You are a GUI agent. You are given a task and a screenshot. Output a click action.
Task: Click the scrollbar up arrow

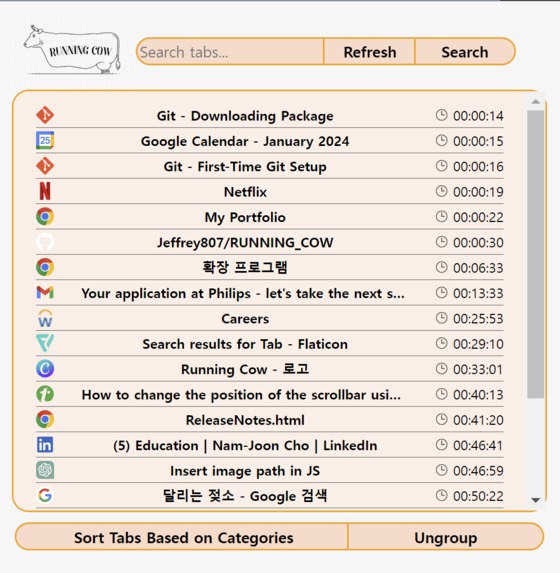536,102
